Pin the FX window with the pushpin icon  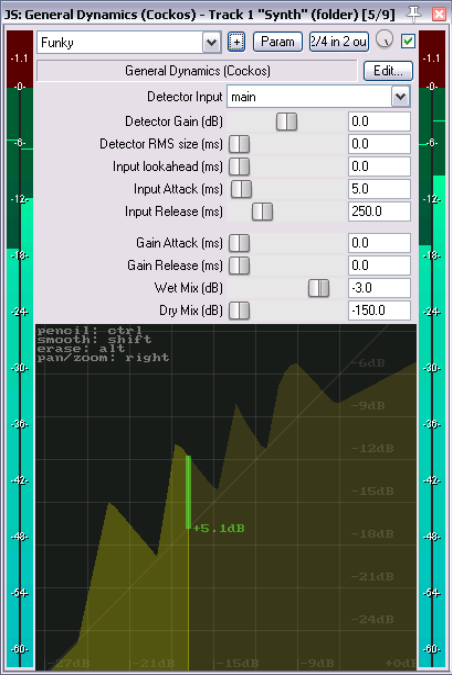coord(414,14)
